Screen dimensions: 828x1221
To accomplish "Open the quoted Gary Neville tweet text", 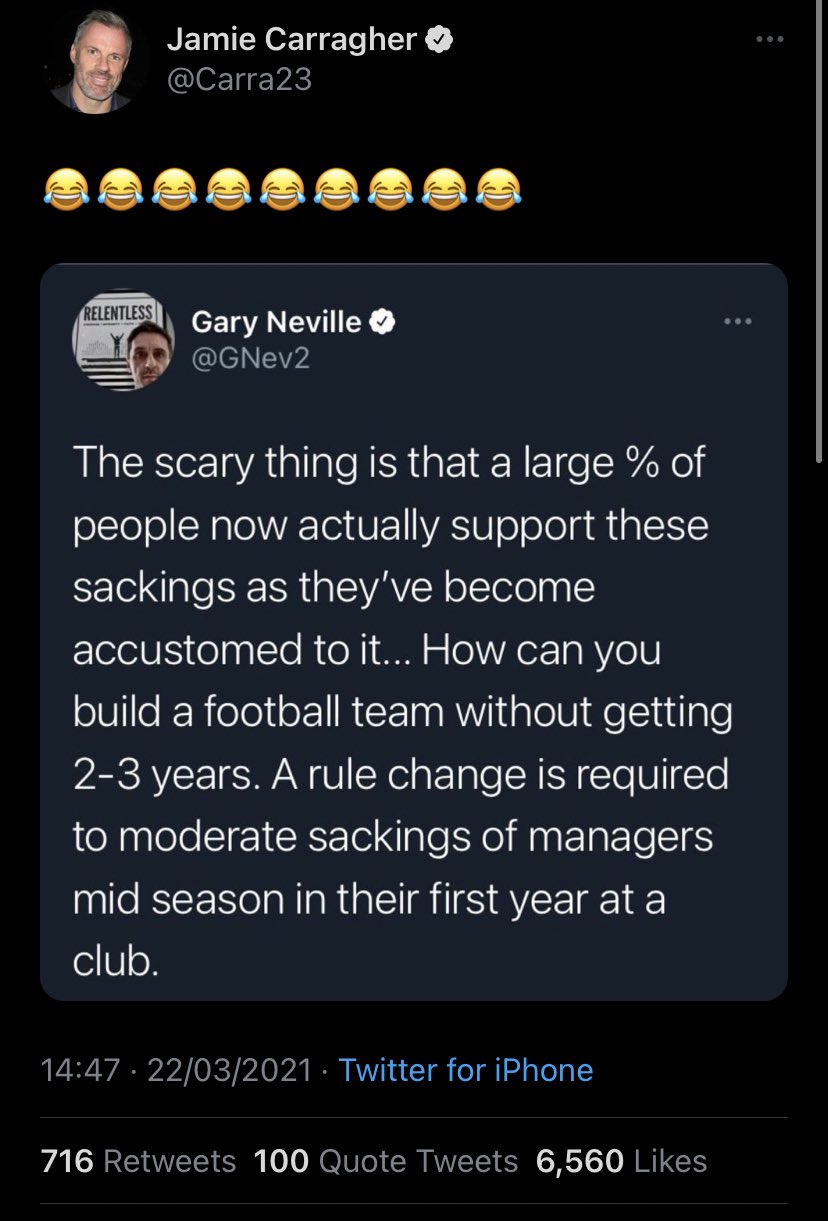I will point(400,710).
